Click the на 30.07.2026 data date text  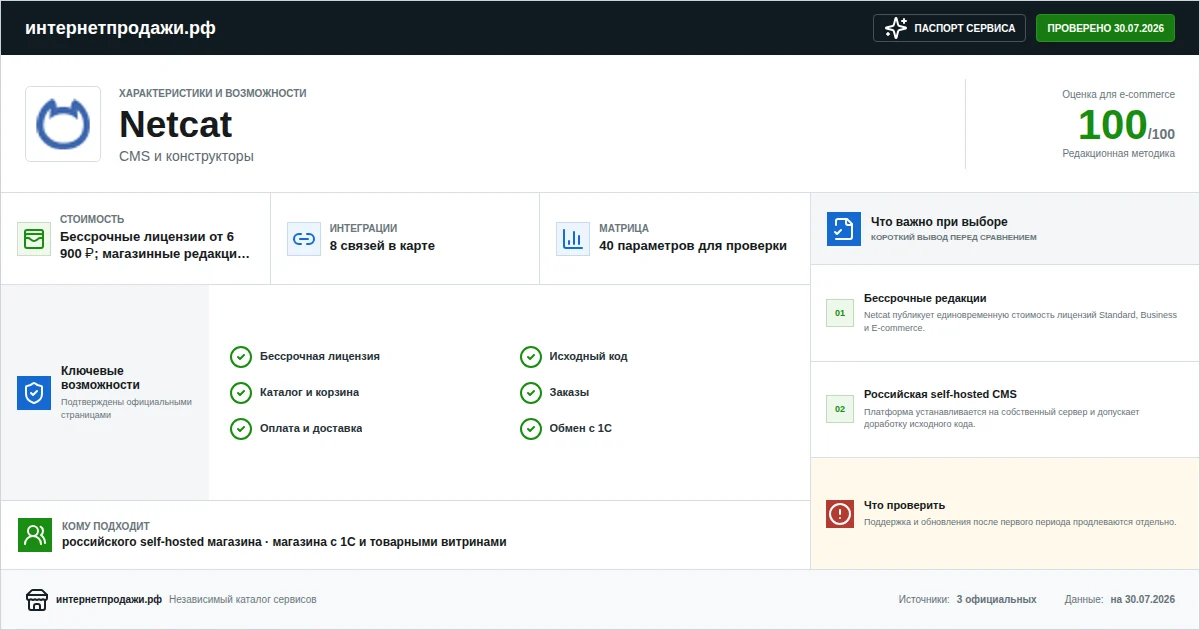1143,600
